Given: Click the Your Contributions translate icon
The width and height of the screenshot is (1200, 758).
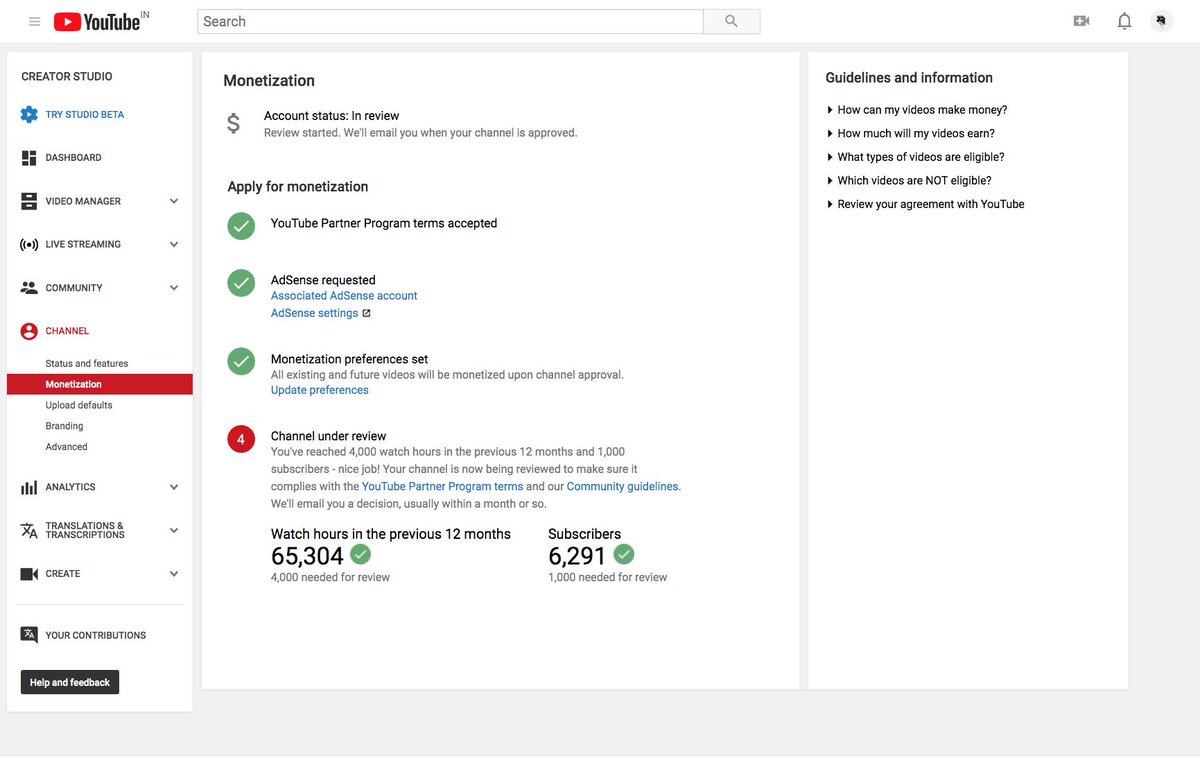Looking at the screenshot, I should click(29, 635).
